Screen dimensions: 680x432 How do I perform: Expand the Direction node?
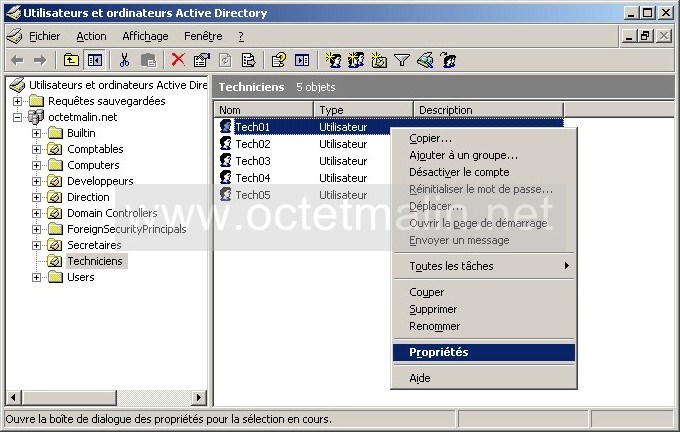click(x=36, y=197)
